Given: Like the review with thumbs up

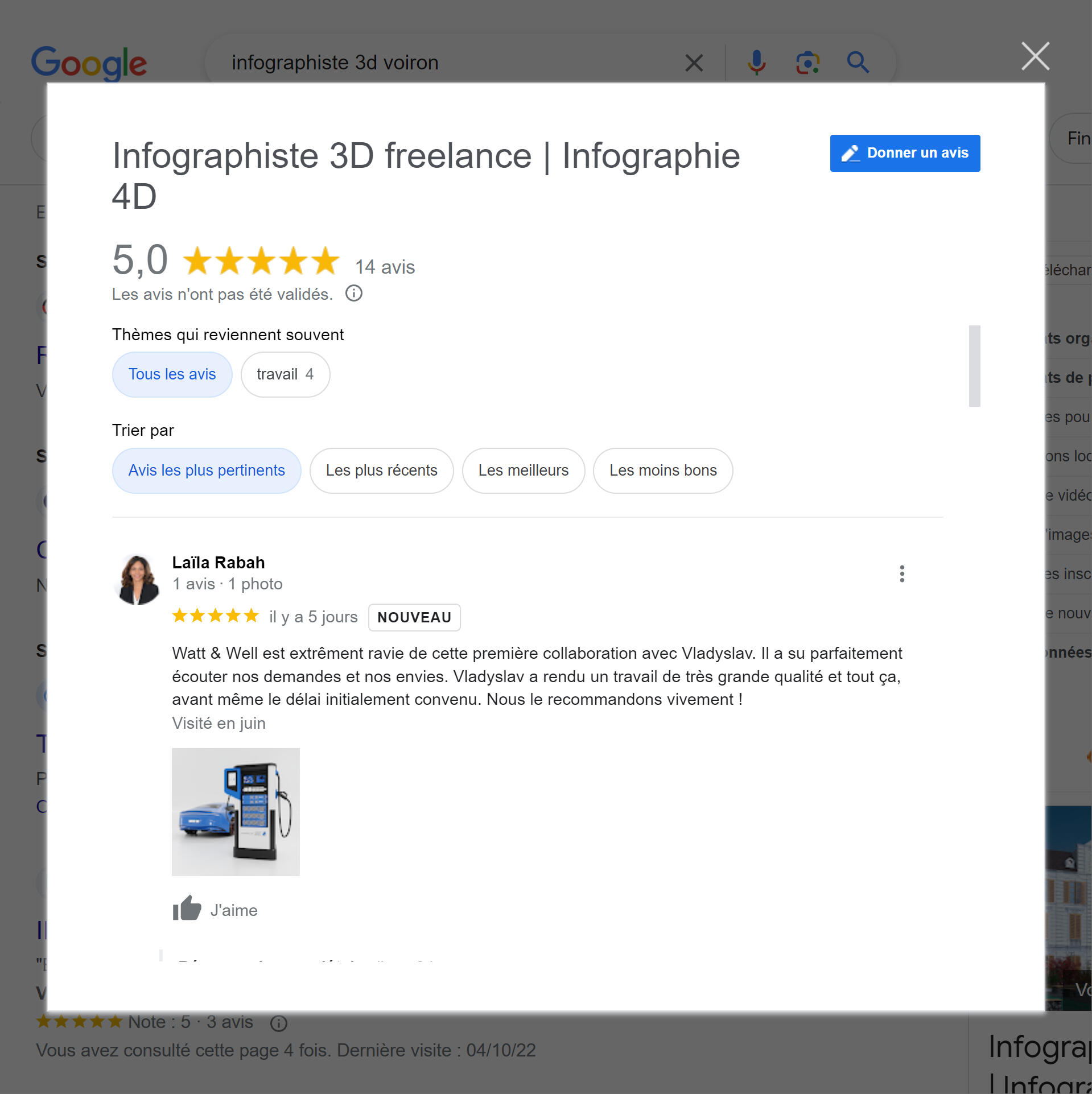Looking at the screenshot, I should coord(187,909).
